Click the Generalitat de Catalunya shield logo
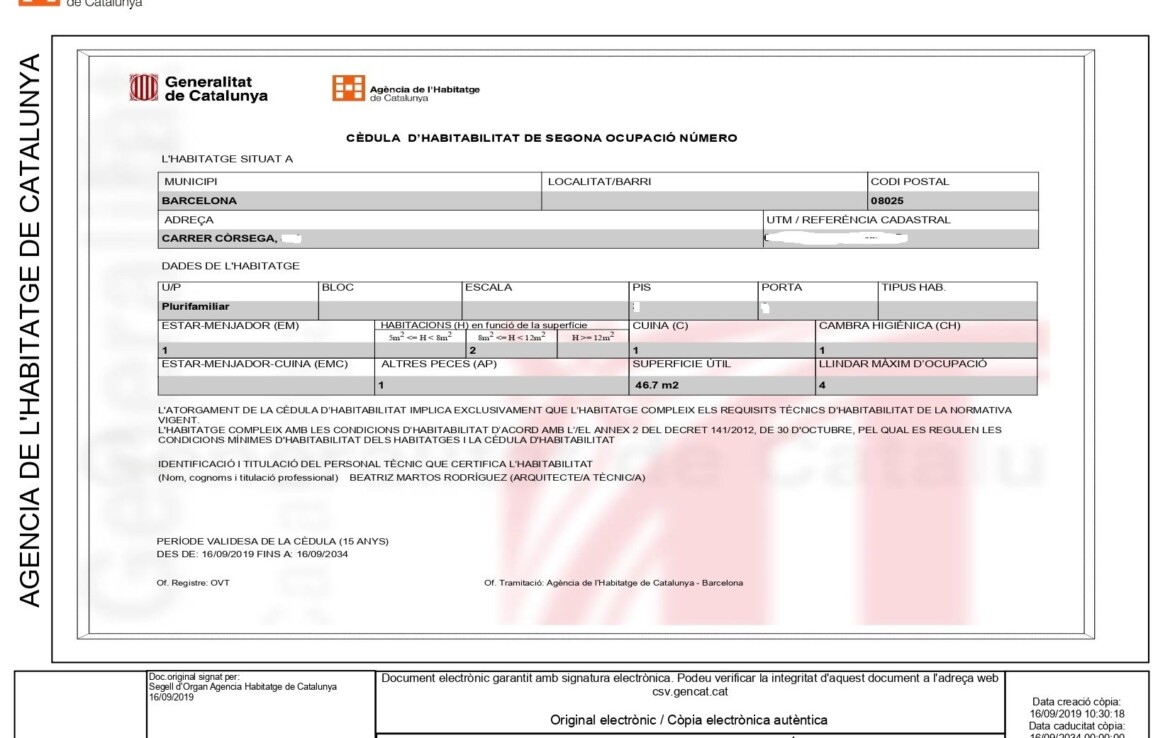The height and width of the screenshot is (738, 1170). pyautogui.click(x=144, y=88)
